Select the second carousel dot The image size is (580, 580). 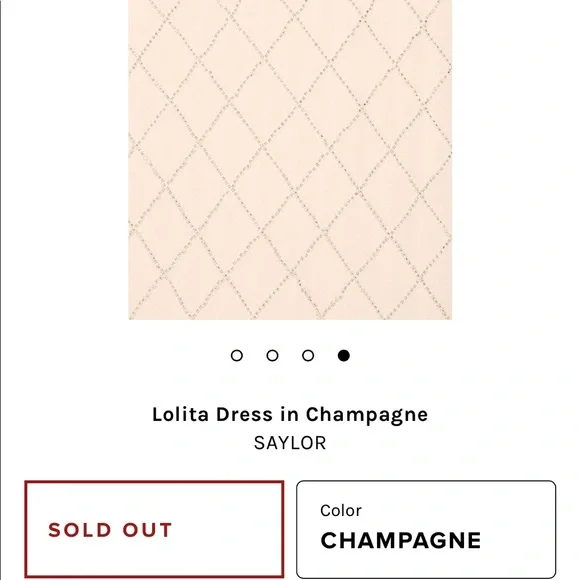point(272,355)
